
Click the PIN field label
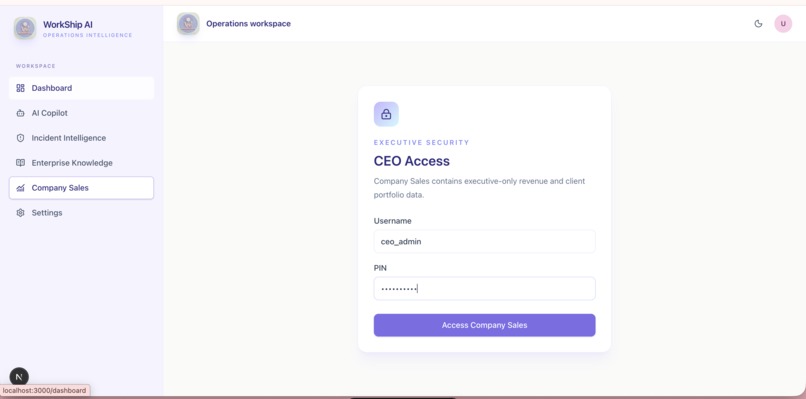[380, 268]
